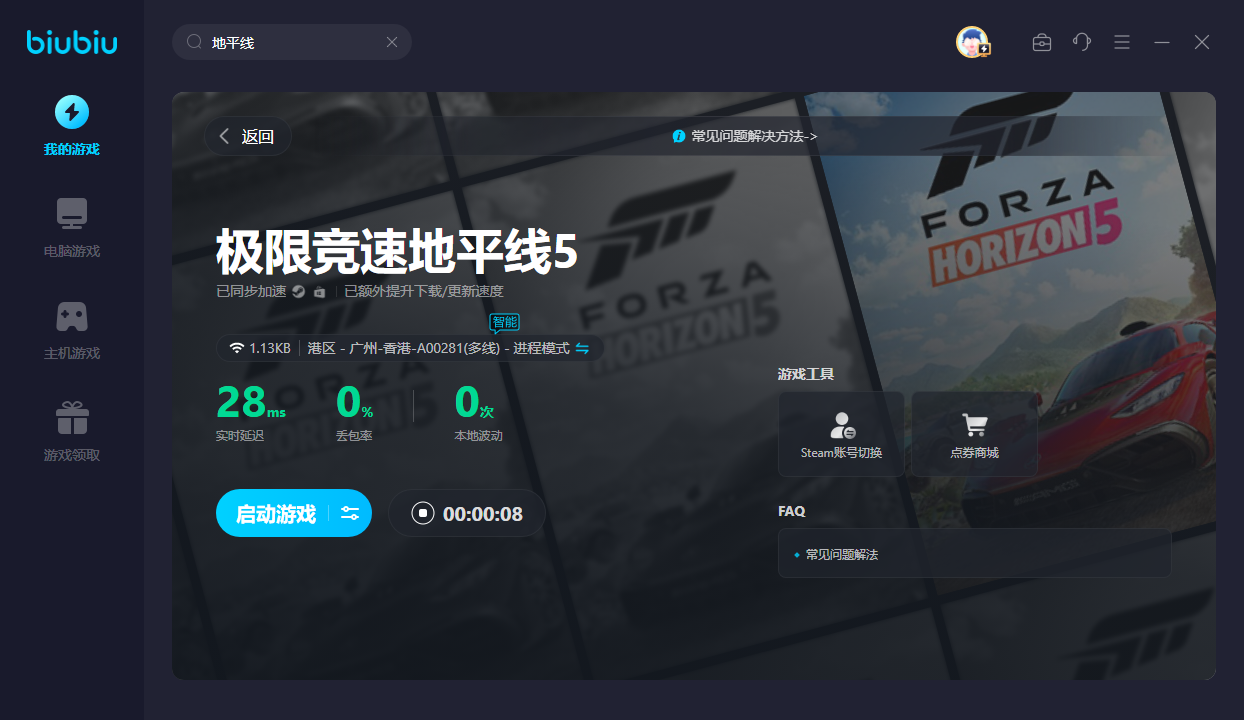
Task: Go back with the 返回 button
Action: (x=248, y=137)
